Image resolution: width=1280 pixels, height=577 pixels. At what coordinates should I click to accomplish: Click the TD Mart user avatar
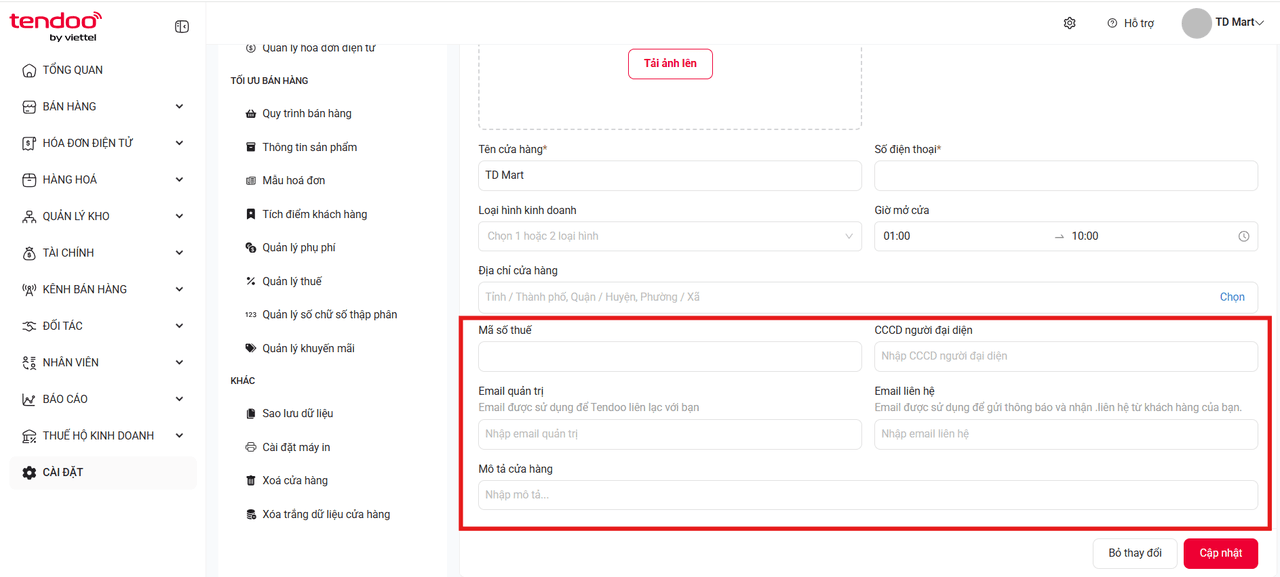1197,23
